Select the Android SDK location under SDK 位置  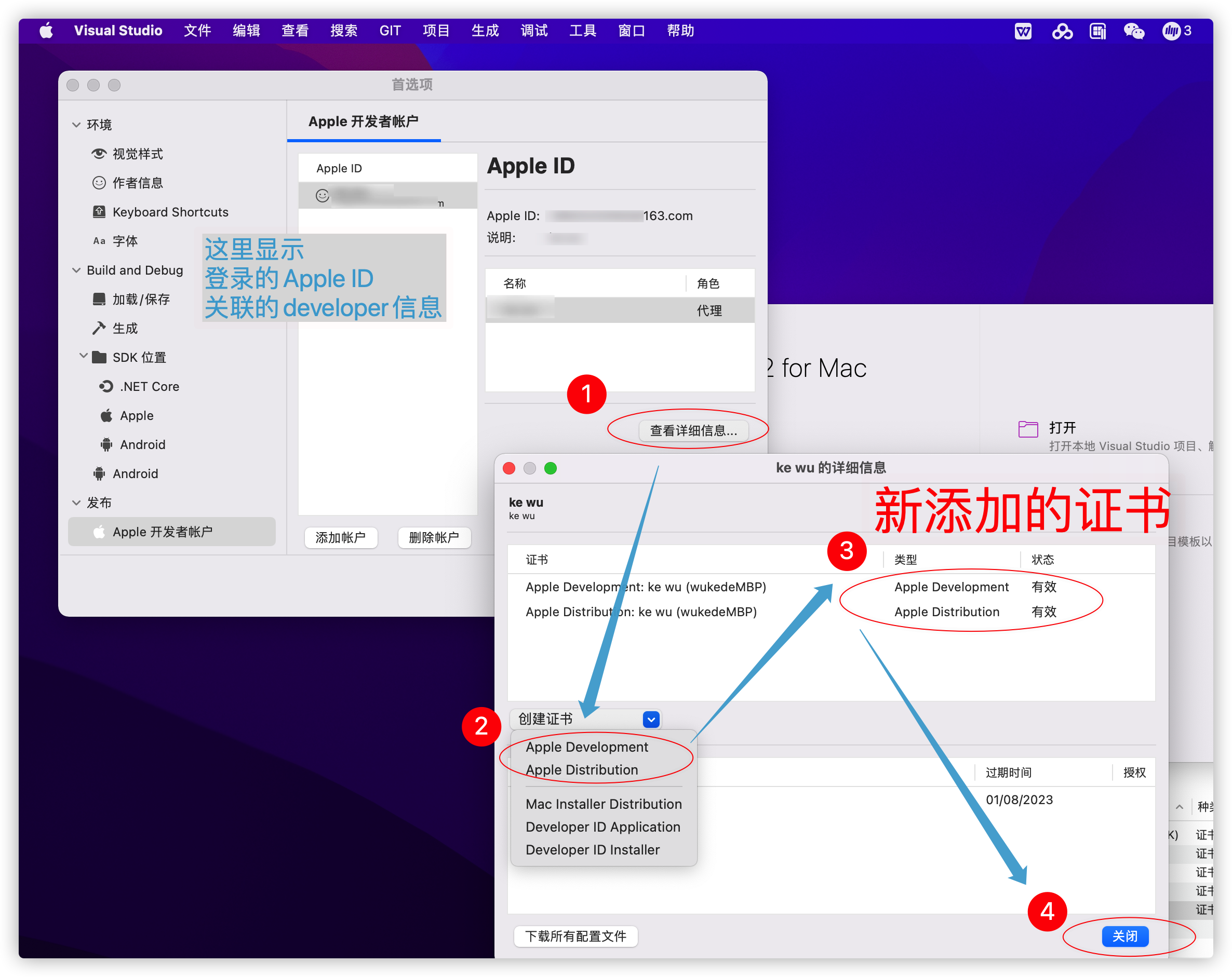click(x=142, y=444)
